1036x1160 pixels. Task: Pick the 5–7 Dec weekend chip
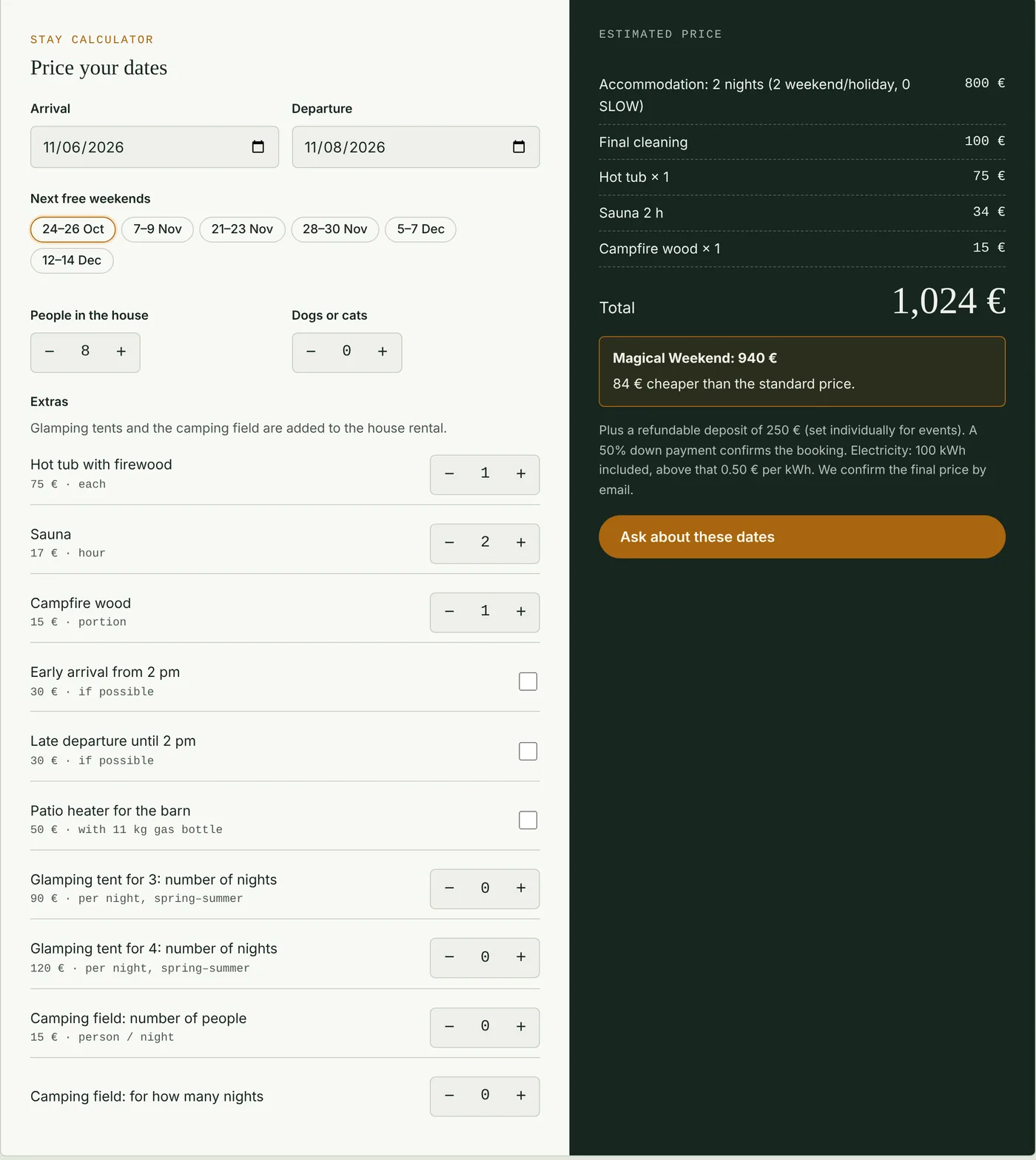(x=420, y=229)
